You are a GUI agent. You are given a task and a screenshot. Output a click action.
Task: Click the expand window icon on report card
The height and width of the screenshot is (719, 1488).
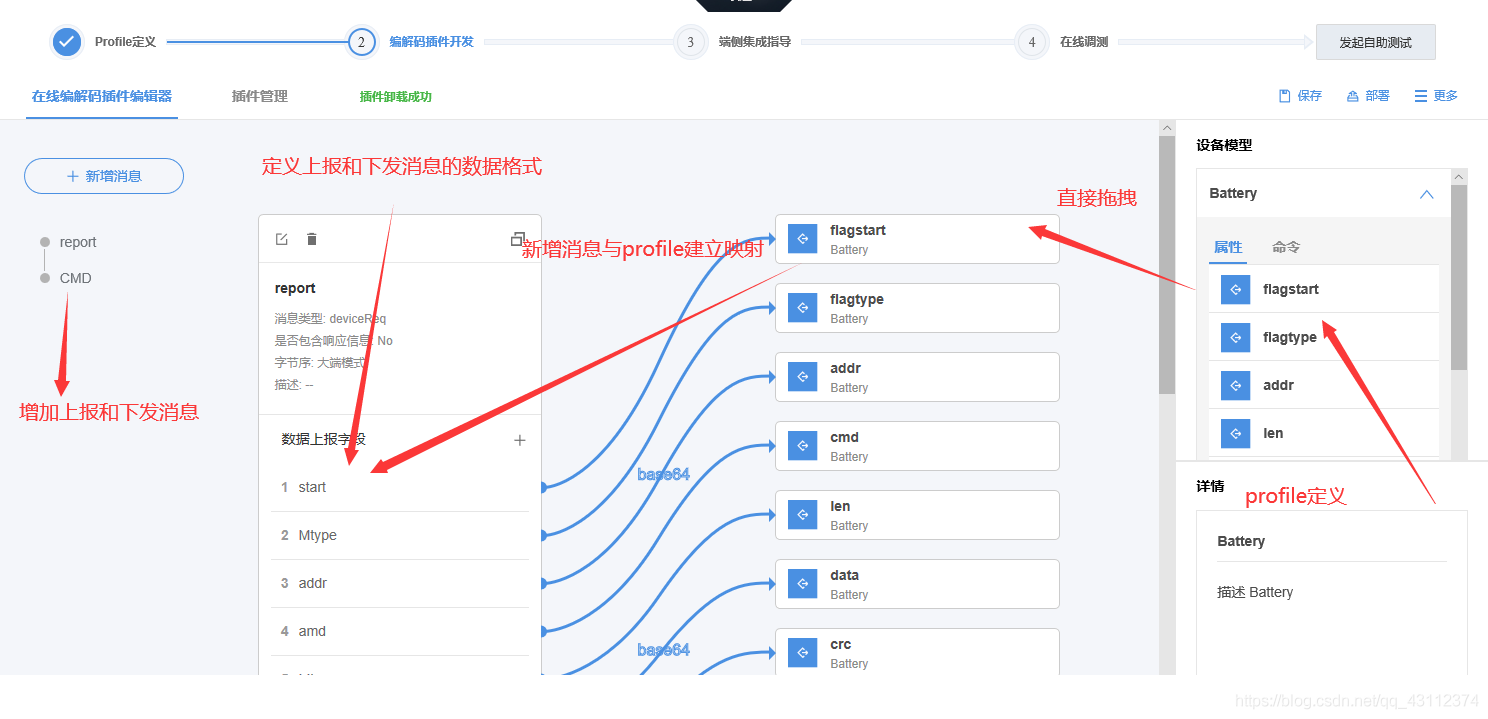518,239
